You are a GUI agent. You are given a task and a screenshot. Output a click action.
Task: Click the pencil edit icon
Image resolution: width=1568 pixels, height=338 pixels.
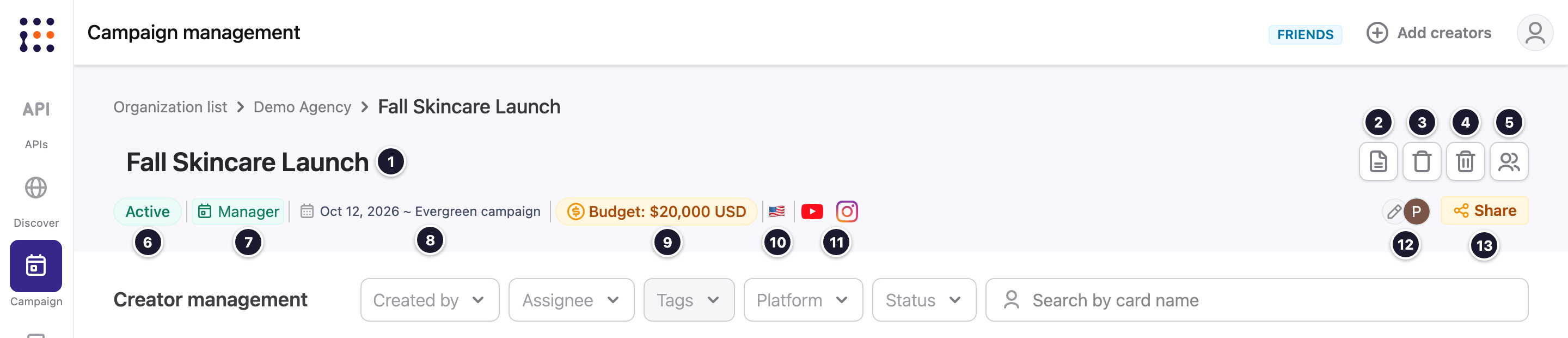(1393, 212)
